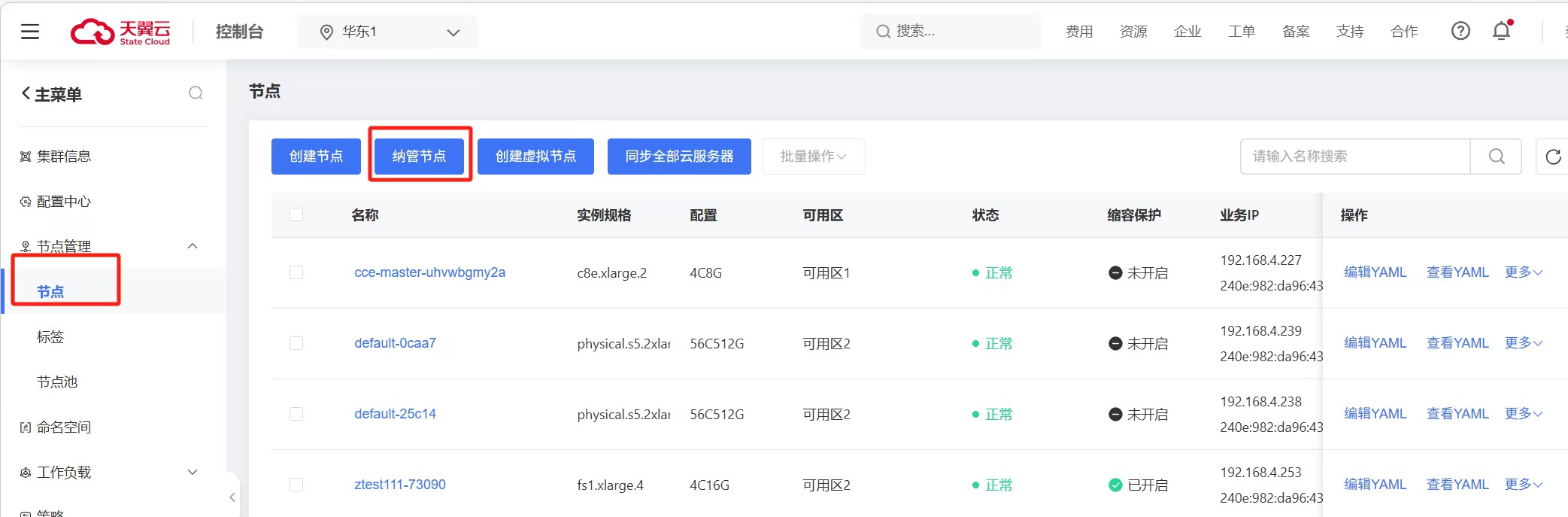Open the notification bell icon
The image size is (1568, 517).
[x=1501, y=31]
